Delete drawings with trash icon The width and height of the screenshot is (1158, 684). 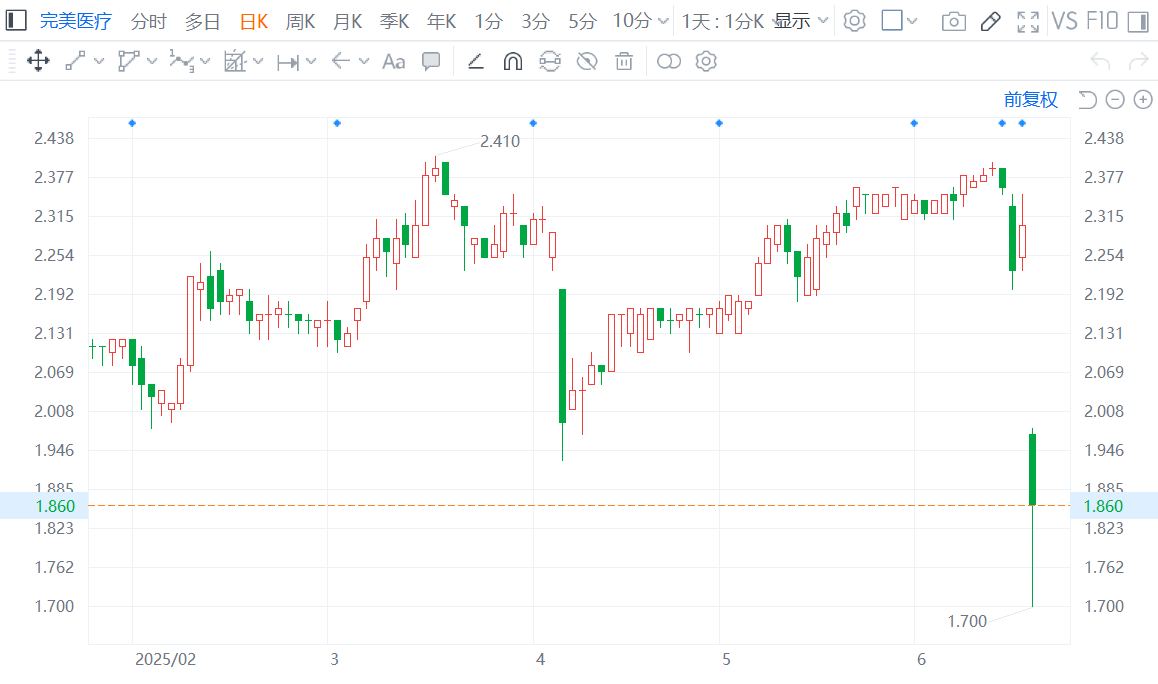[x=624, y=61]
